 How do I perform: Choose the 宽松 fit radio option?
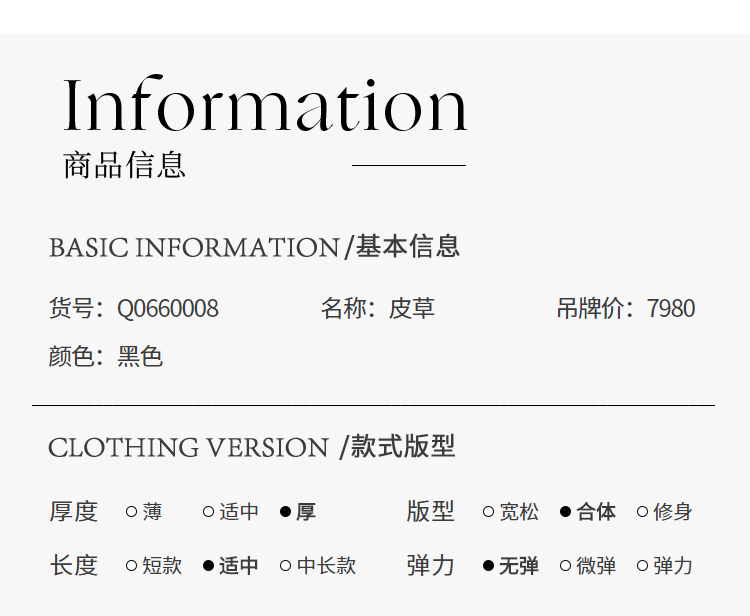pos(510,512)
